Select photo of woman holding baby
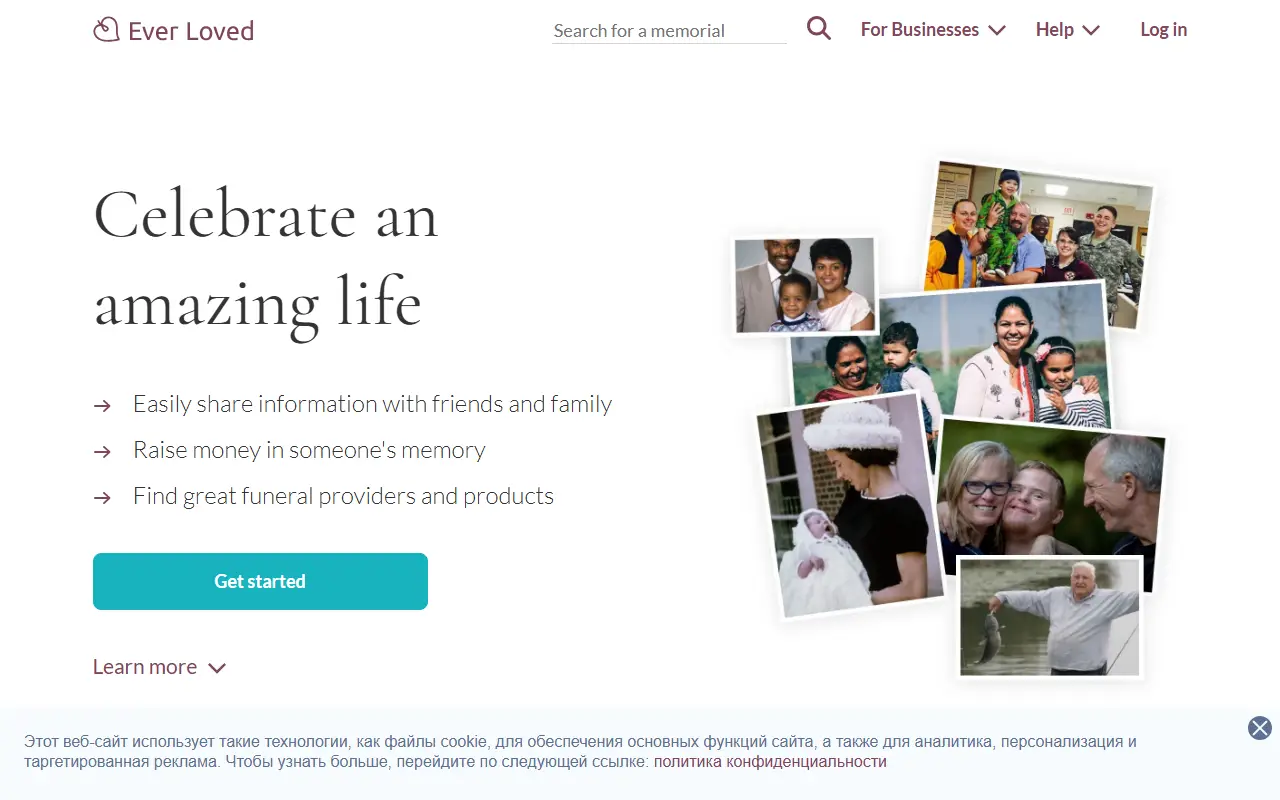The image size is (1280, 800). (x=848, y=504)
